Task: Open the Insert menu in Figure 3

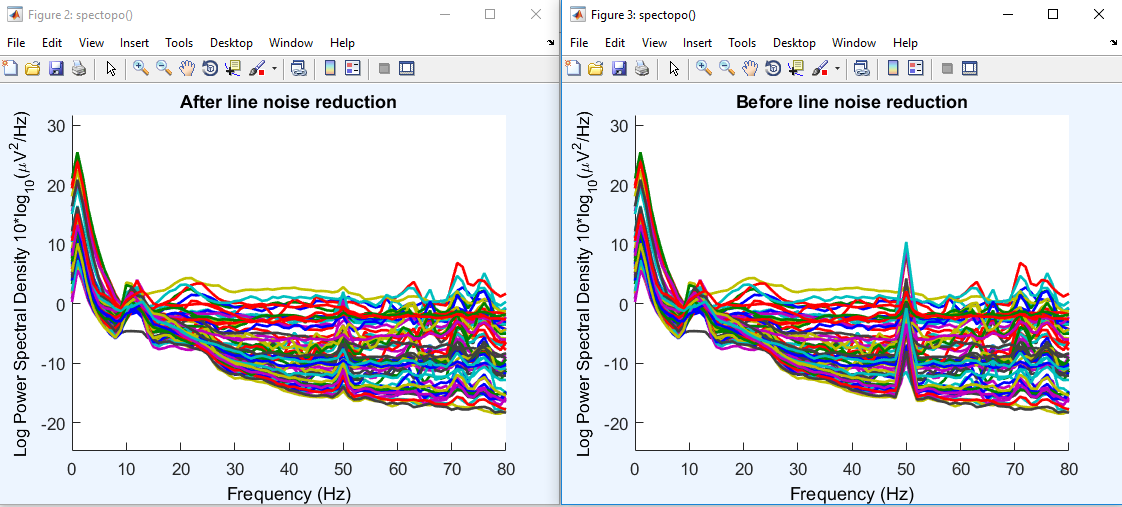Action: 697,43
